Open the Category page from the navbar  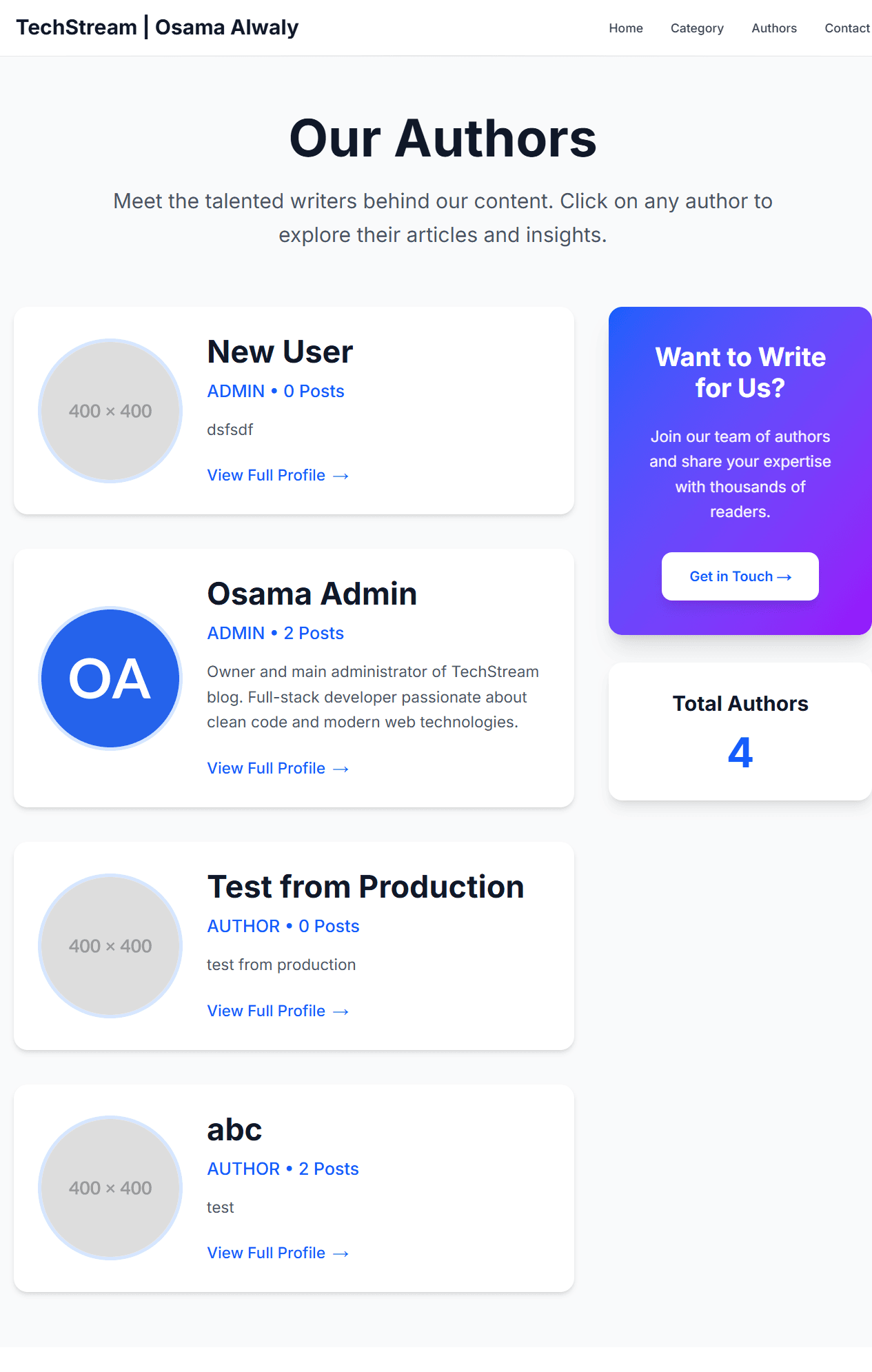(697, 28)
